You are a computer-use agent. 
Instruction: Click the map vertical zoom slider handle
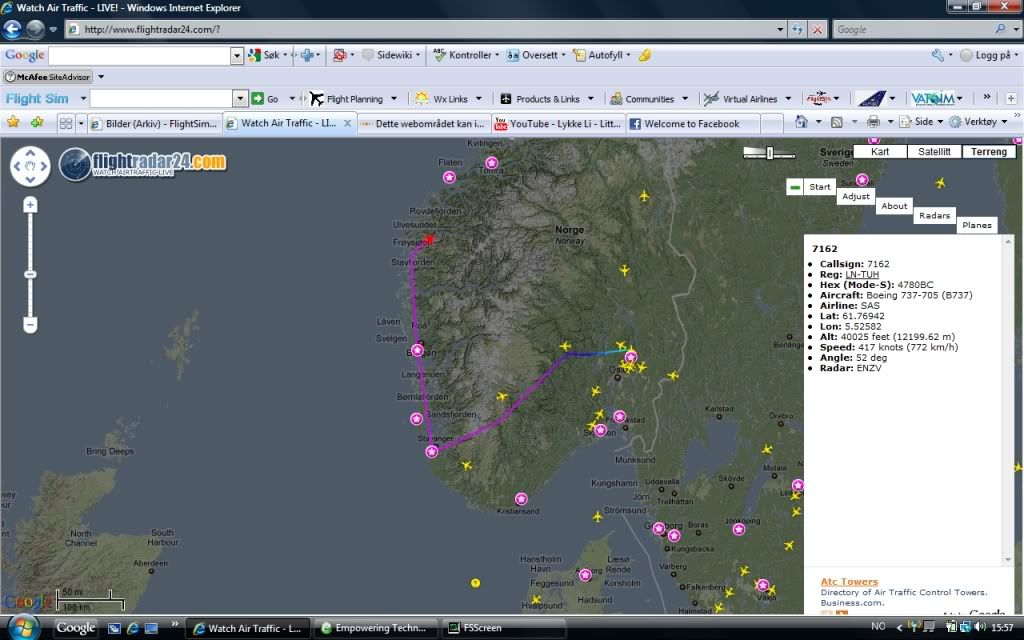tap(30, 274)
